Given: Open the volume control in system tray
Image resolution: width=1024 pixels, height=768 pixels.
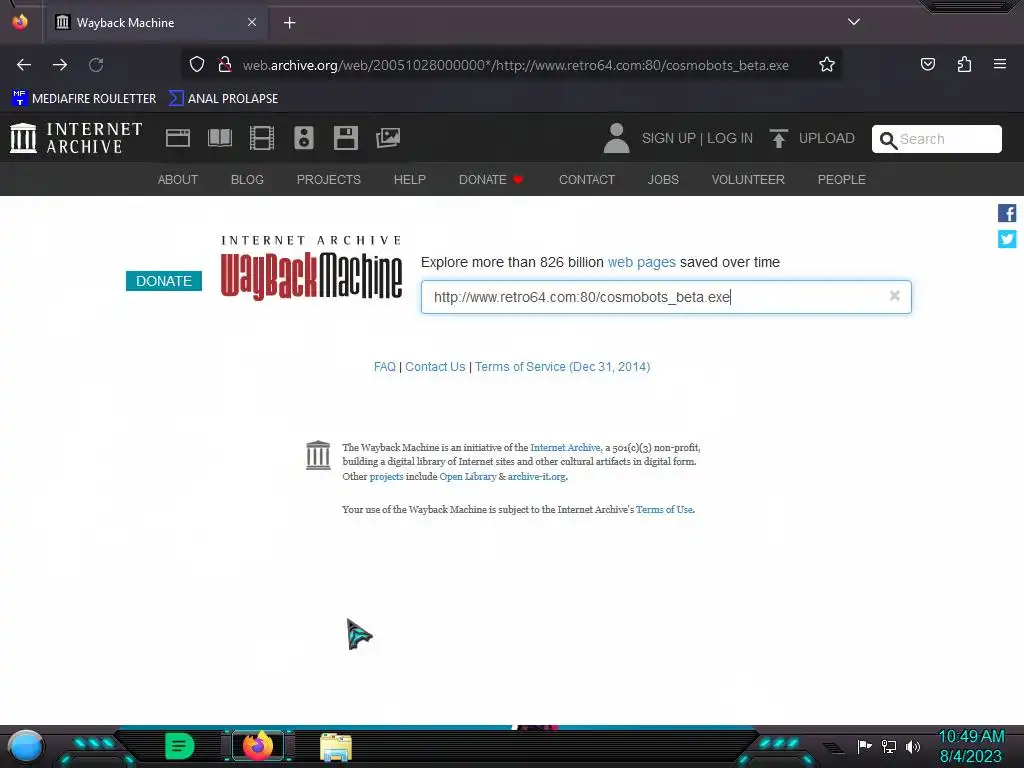Looking at the screenshot, I should pos(913,746).
